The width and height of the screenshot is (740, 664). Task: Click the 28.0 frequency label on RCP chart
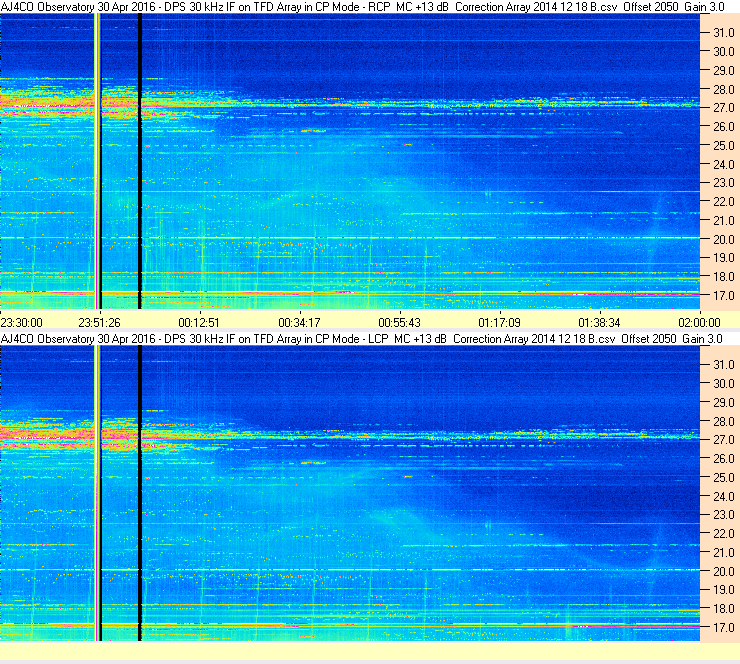pos(724,89)
